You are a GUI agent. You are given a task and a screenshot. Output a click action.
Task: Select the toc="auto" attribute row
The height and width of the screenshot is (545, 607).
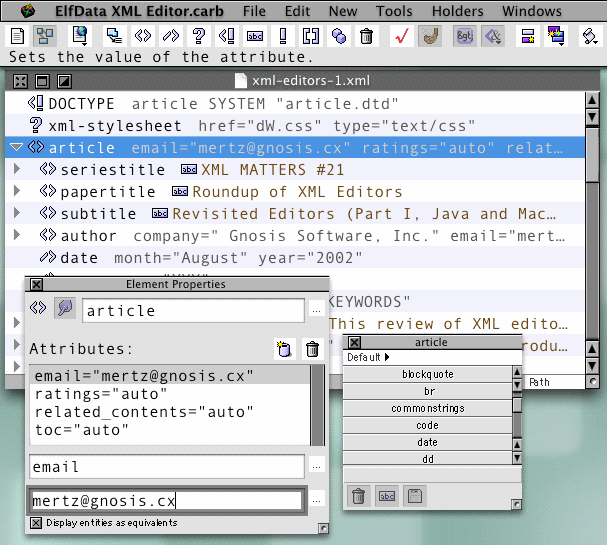pyautogui.click(x=170, y=430)
